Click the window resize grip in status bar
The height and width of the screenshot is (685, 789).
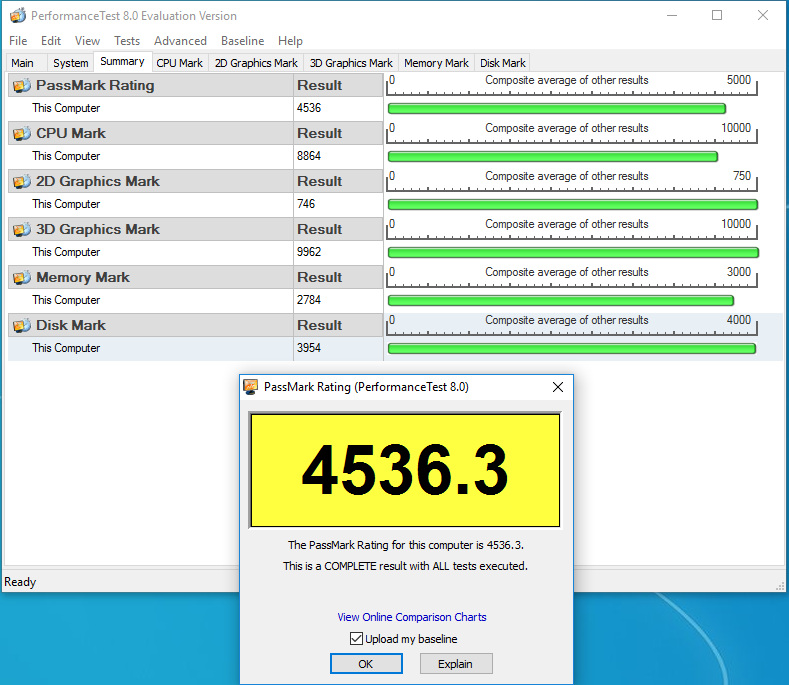pos(780,586)
